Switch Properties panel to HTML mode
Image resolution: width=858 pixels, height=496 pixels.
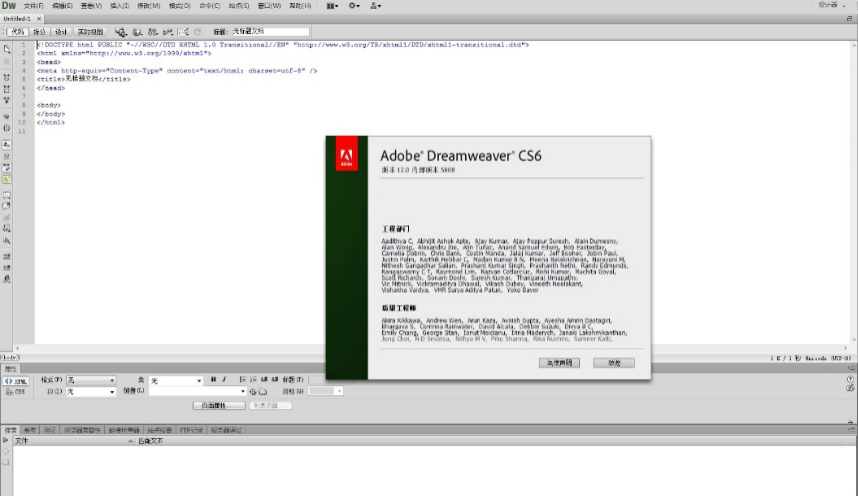(16, 381)
